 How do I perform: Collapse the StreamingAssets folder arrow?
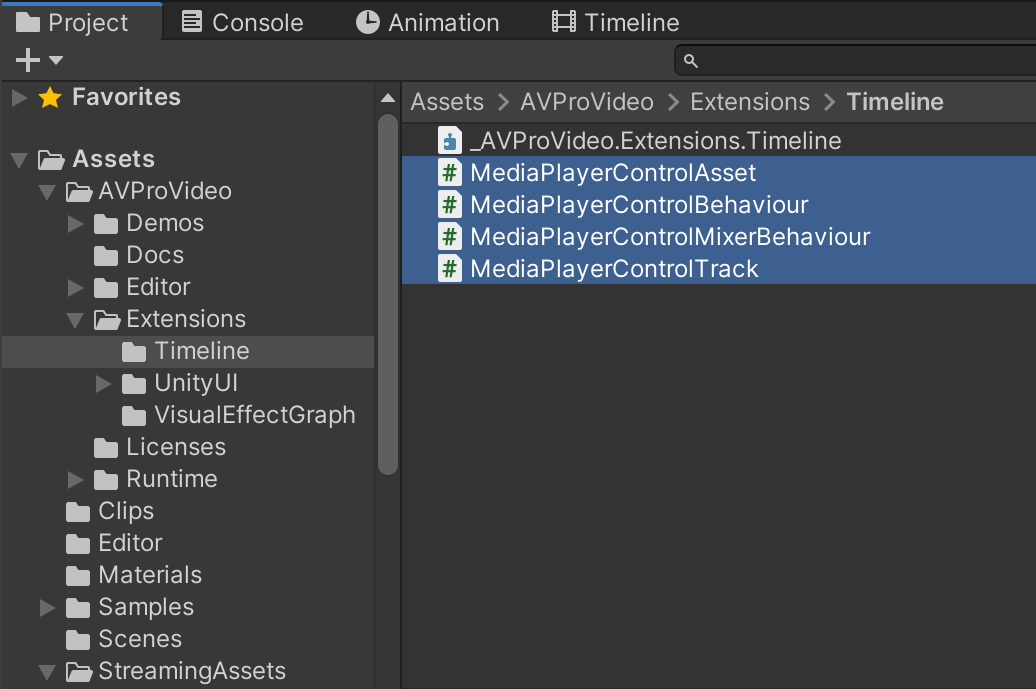tap(47, 672)
